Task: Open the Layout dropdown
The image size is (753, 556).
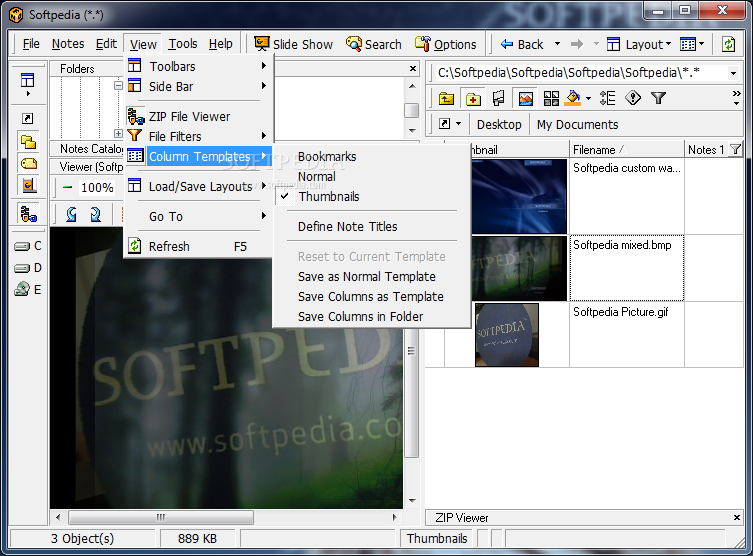Action: tap(639, 44)
